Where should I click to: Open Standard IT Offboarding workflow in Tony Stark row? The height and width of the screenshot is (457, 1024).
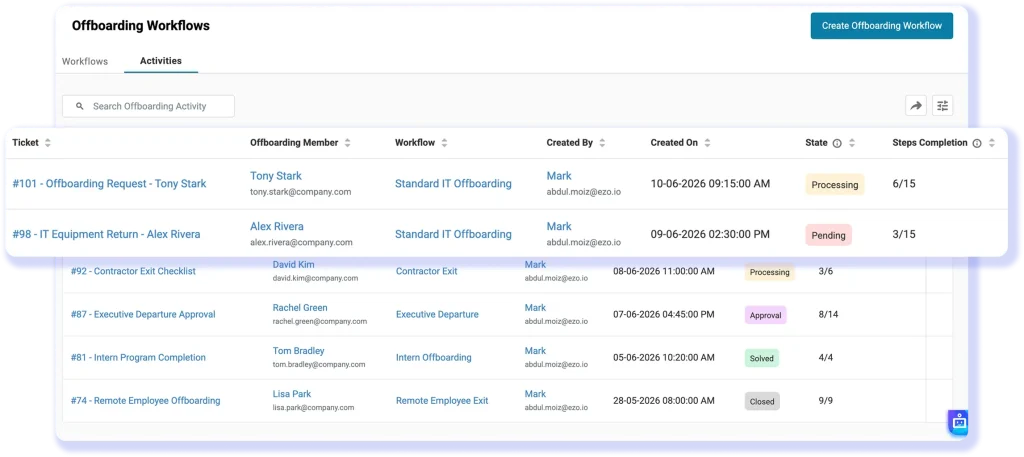tap(453, 184)
